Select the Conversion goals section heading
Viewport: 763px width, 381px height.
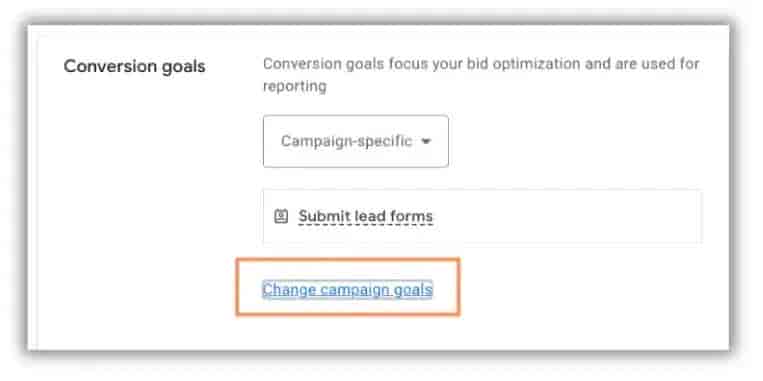(134, 67)
